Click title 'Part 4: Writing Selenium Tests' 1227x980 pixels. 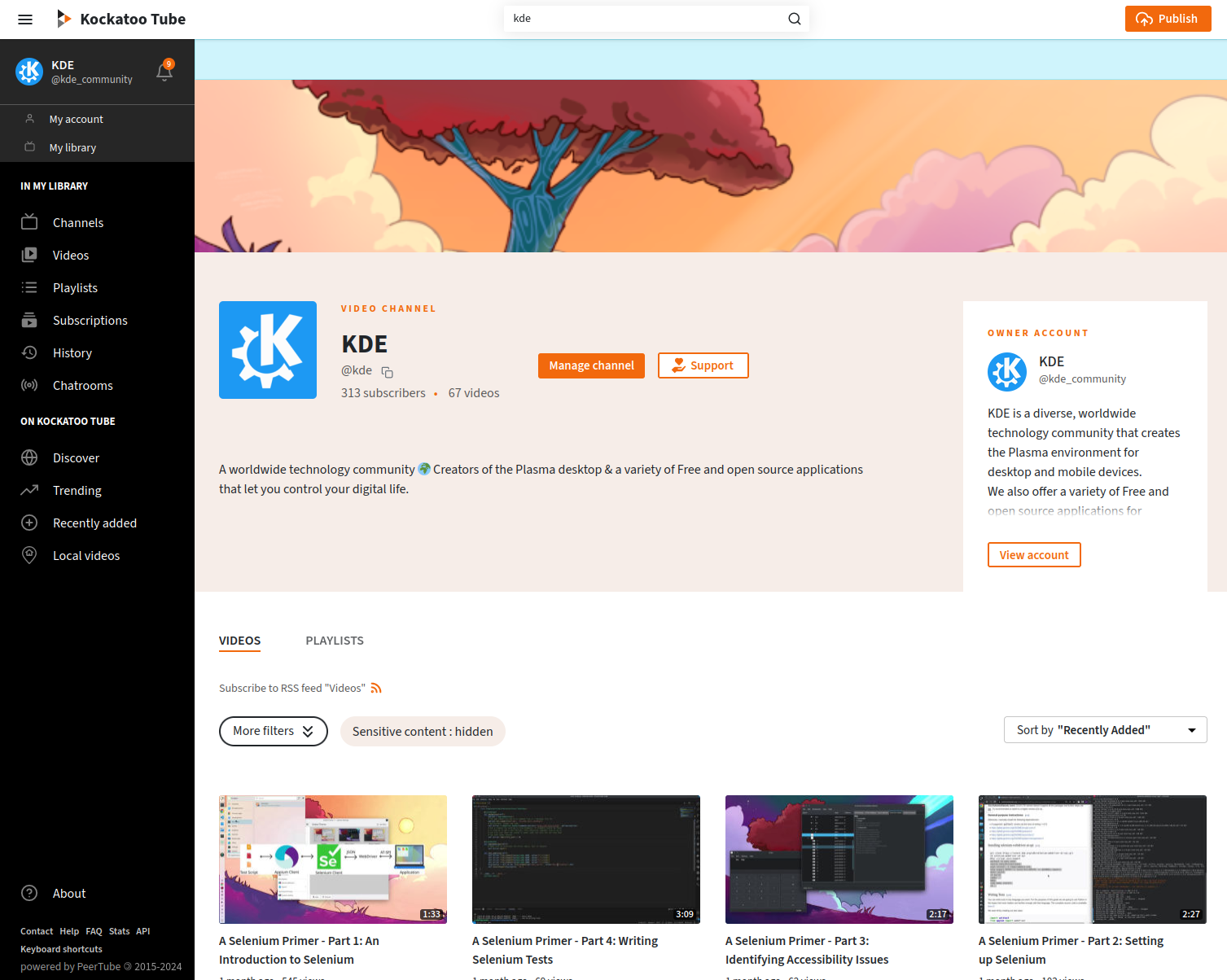[x=565, y=950]
